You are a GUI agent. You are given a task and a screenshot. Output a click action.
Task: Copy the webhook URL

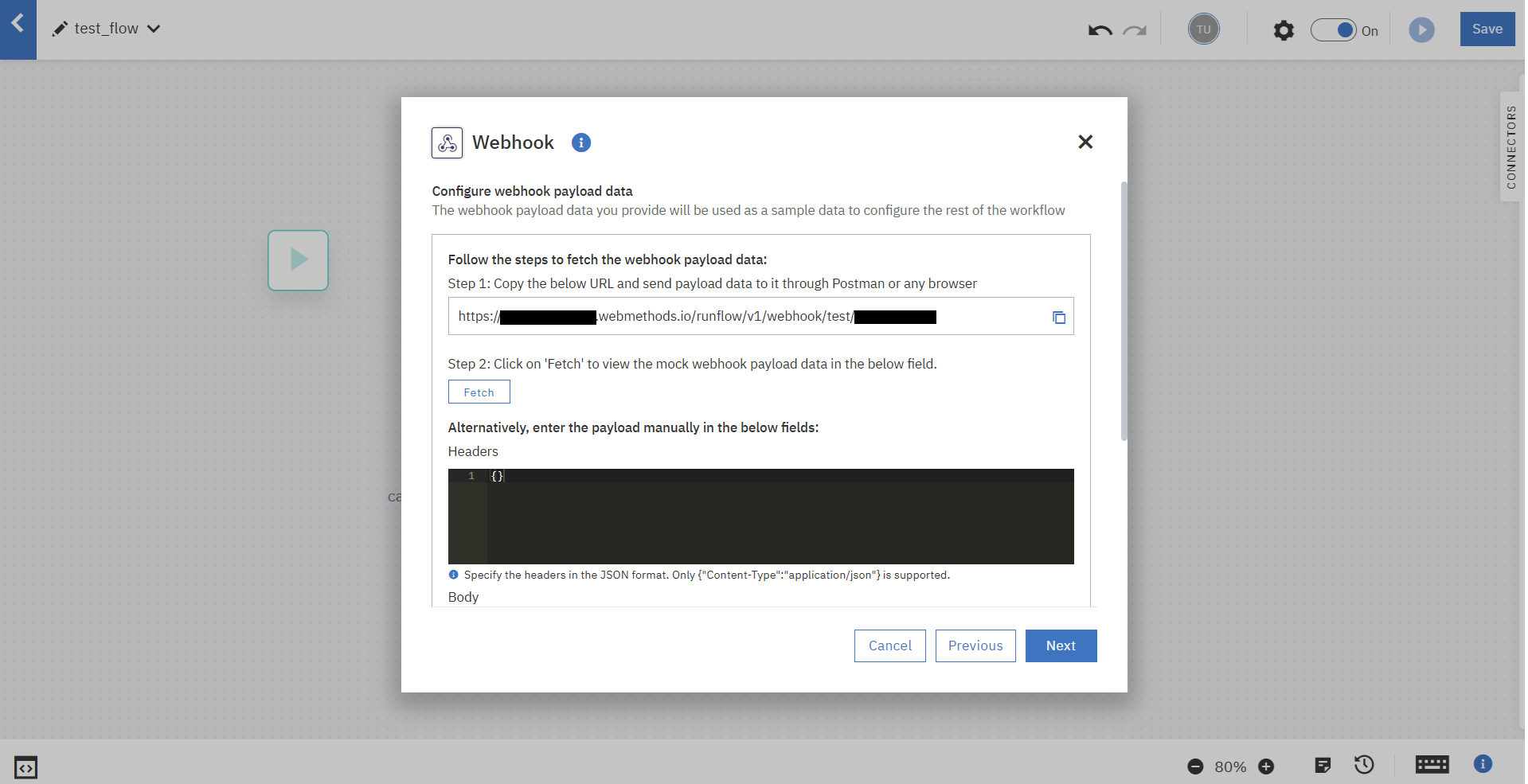click(x=1059, y=318)
